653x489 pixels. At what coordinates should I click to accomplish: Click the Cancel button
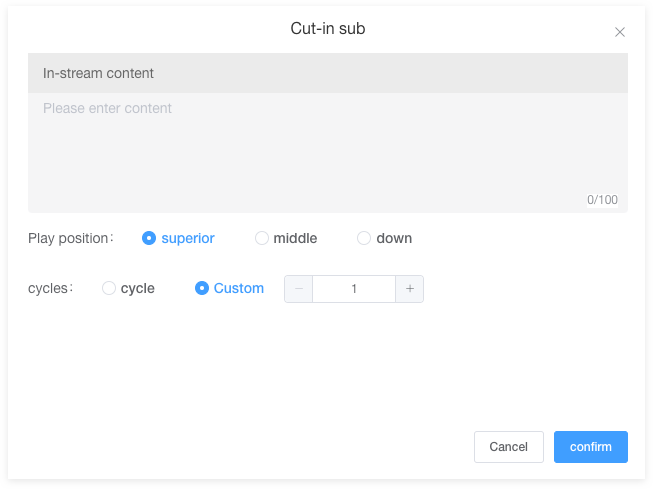pos(508,447)
